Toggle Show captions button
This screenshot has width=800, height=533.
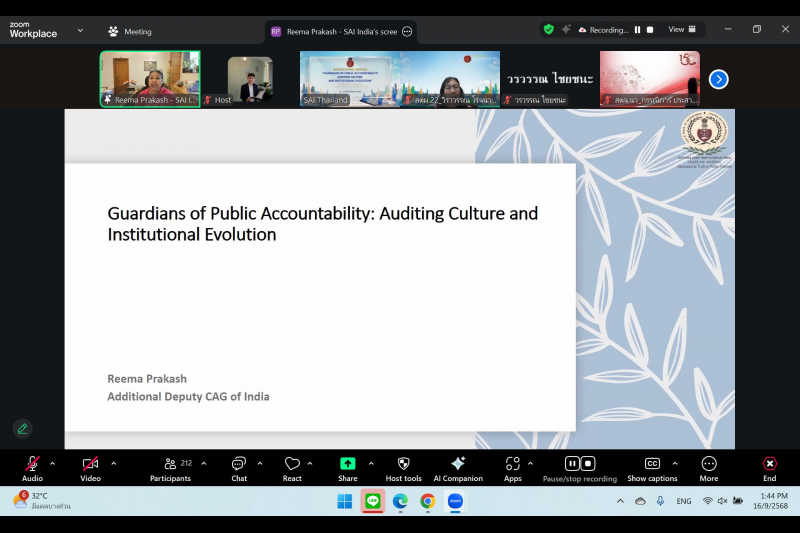pos(652,464)
